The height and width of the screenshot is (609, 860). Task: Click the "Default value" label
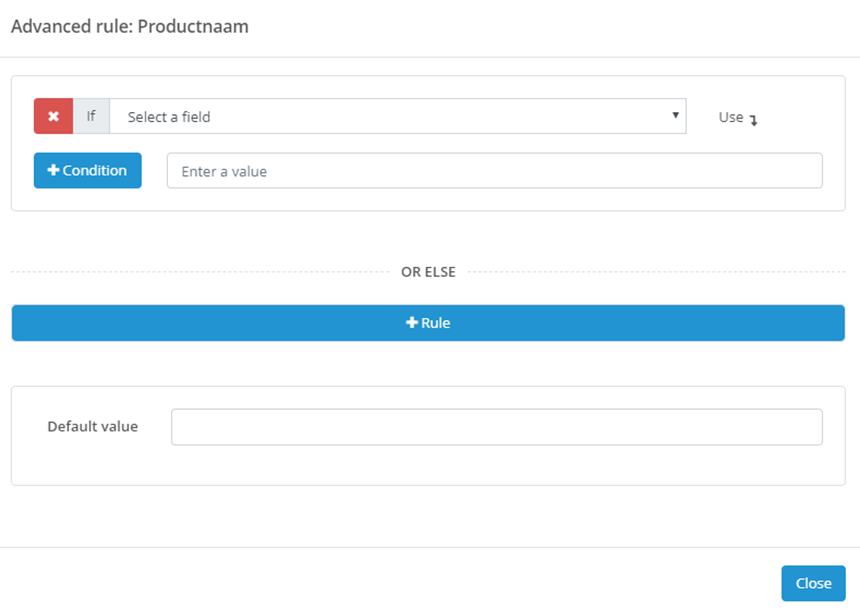click(x=93, y=427)
